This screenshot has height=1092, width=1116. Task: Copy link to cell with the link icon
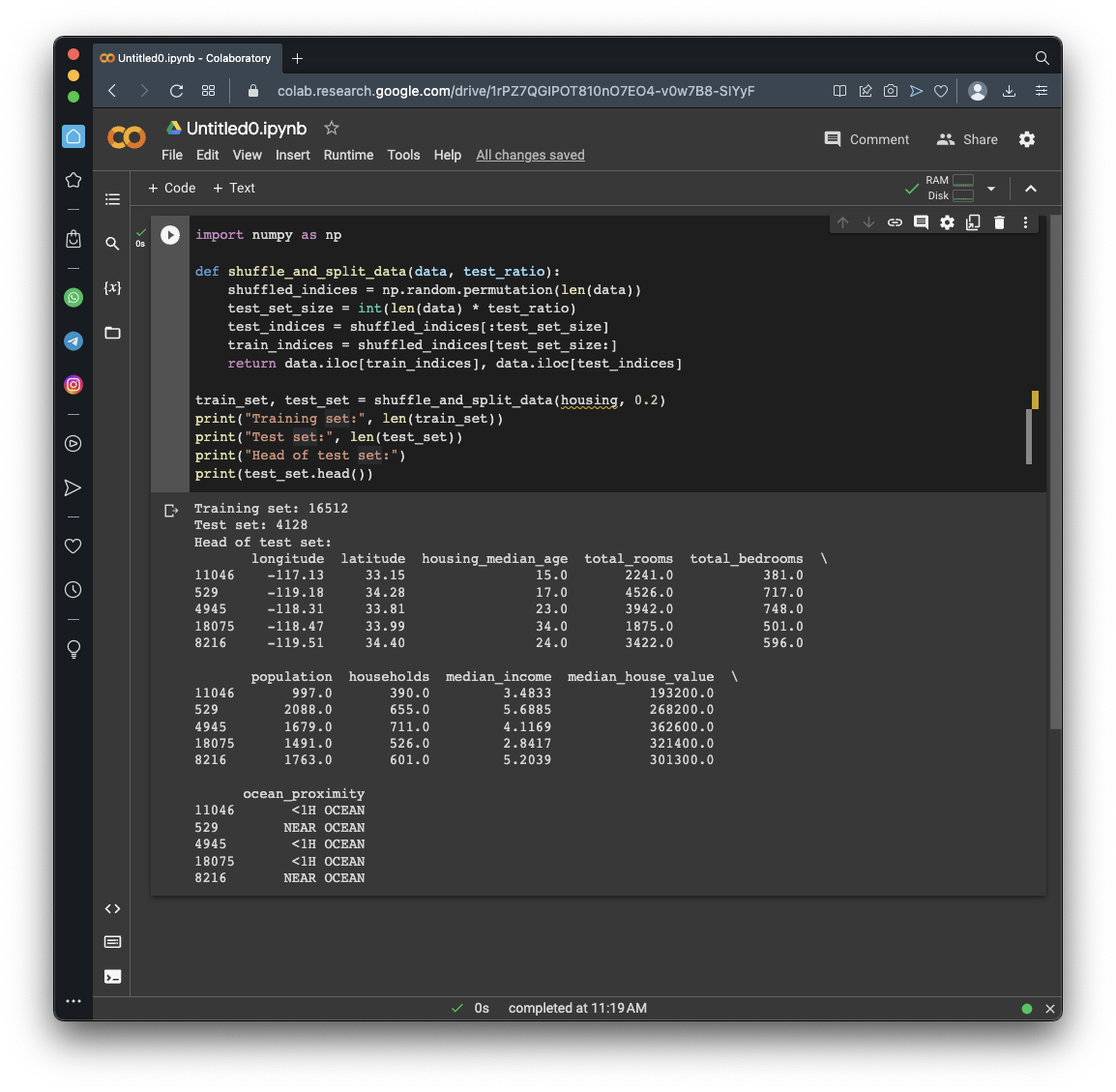[x=895, y=222]
